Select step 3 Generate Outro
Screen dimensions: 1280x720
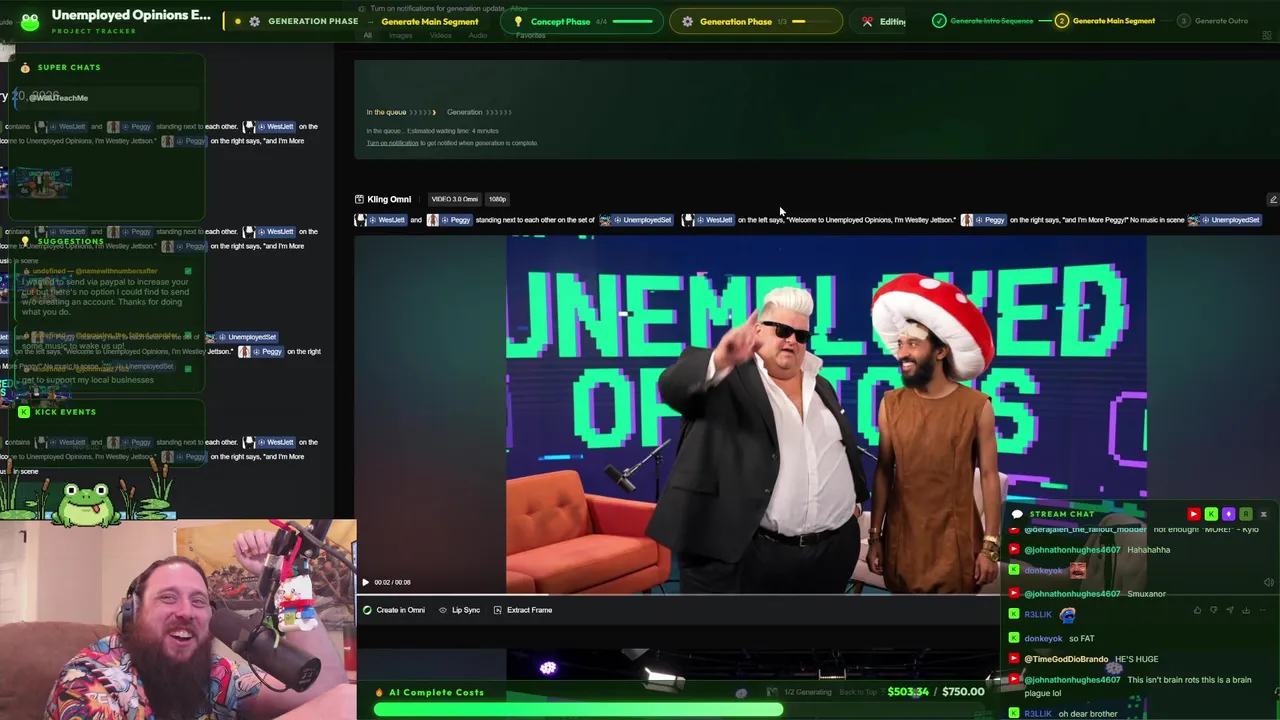pyautogui.click(x=1184, y=21)
